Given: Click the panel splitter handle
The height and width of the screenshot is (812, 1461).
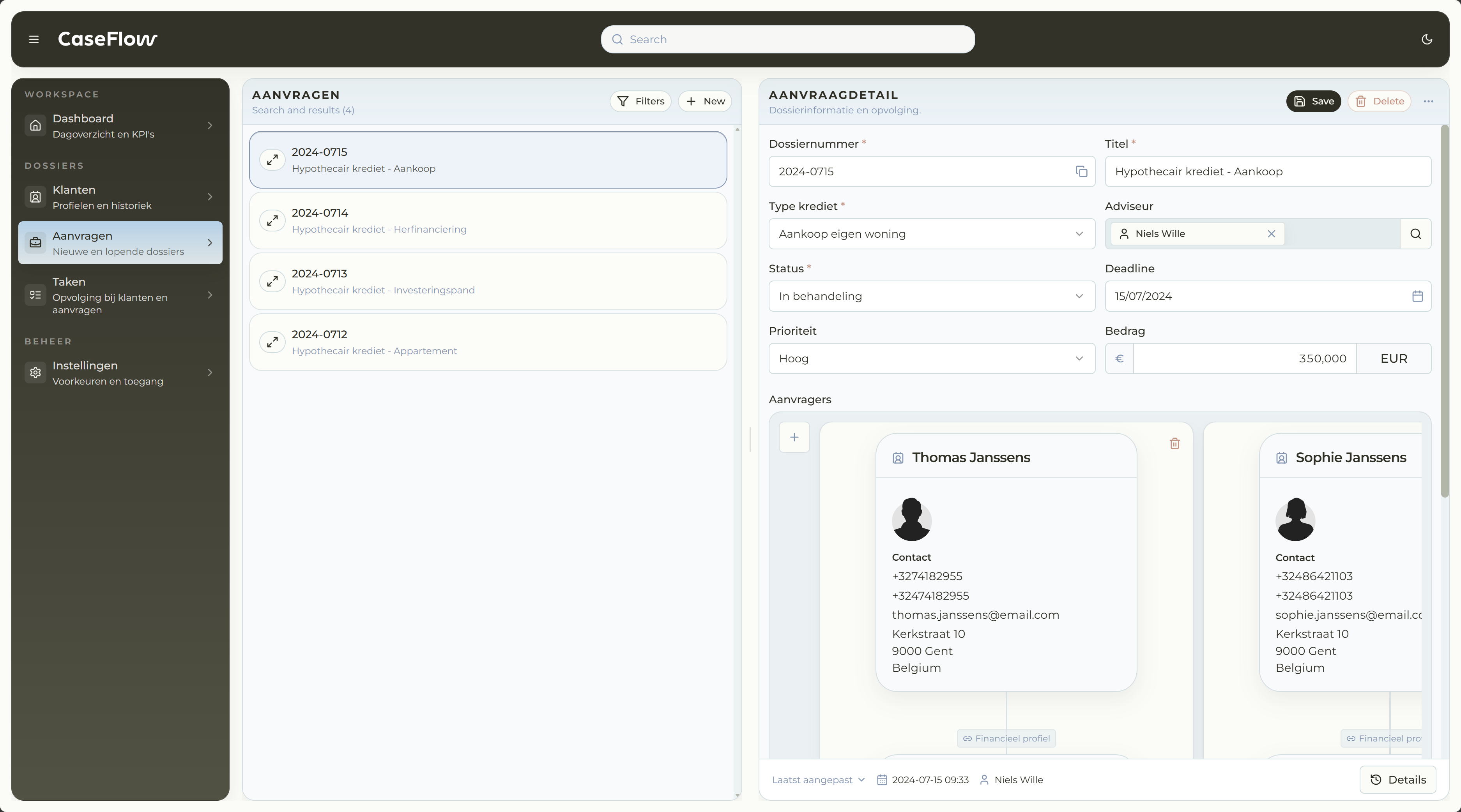Looking at the screenshot, I should click(750, 440).
